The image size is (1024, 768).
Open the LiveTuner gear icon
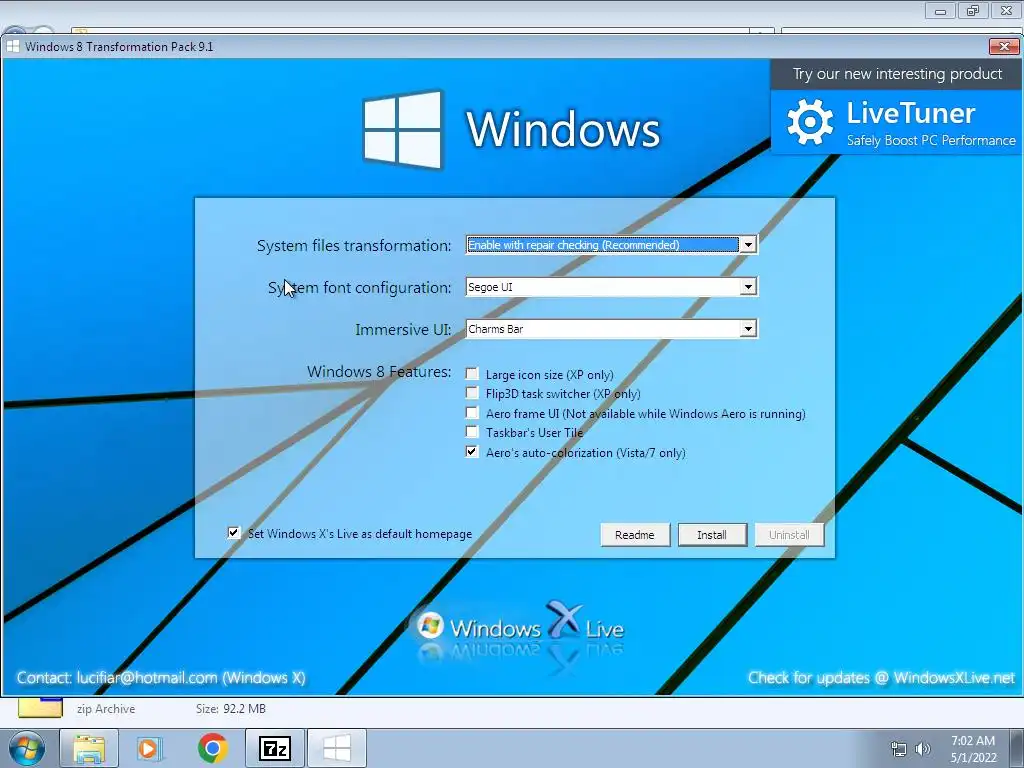pos(810,122)
